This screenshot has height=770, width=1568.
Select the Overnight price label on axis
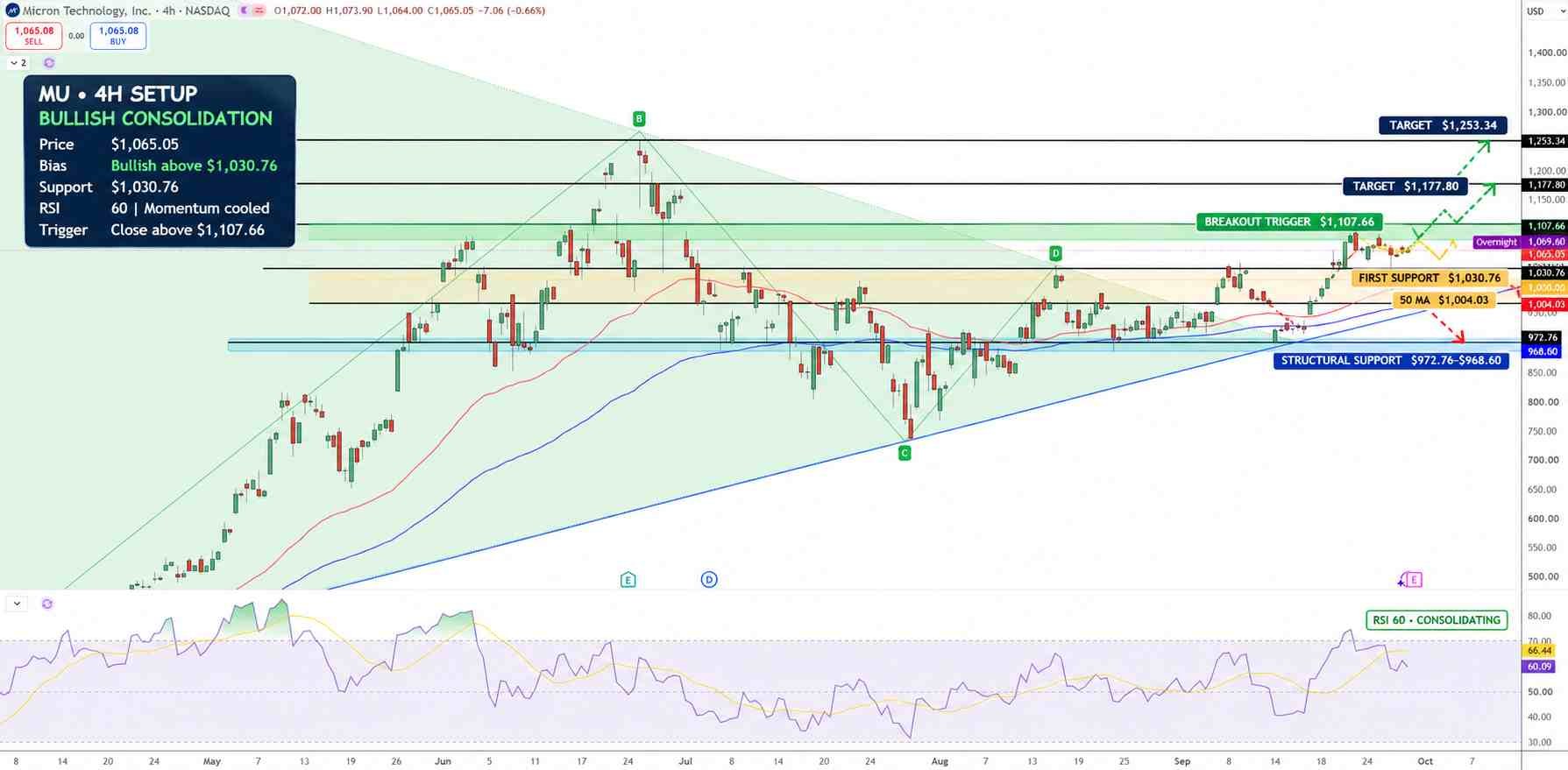tap(1496, 242)
